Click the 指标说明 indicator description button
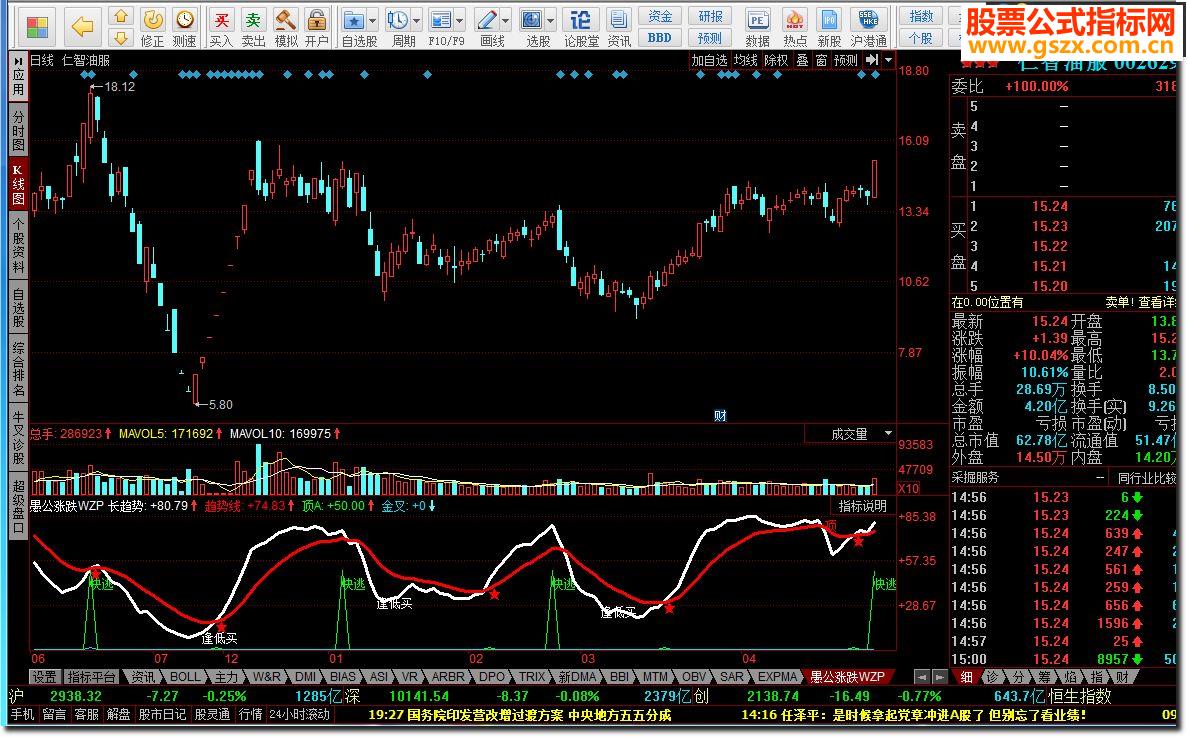1188x737 pixels. (x=862, y=506)
